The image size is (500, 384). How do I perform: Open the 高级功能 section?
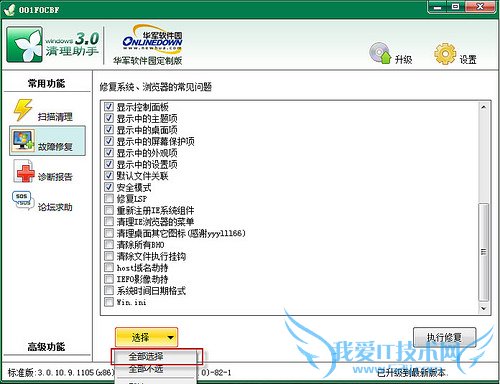pos(46,347)
